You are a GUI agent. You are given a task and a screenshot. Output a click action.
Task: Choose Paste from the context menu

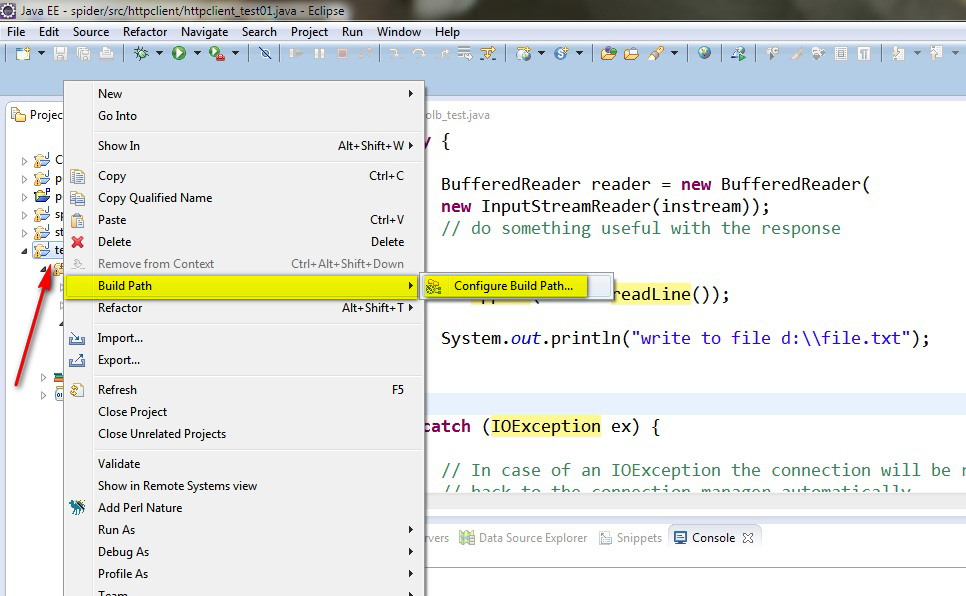coord(244,220)
